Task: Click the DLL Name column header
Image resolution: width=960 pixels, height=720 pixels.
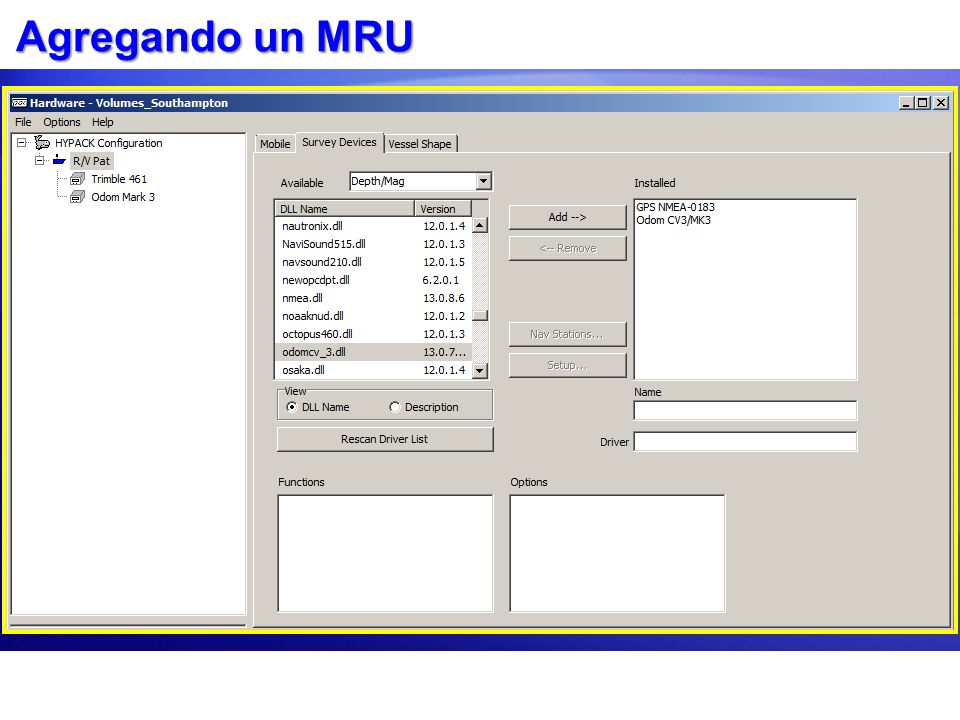Action: click(345, 209)
